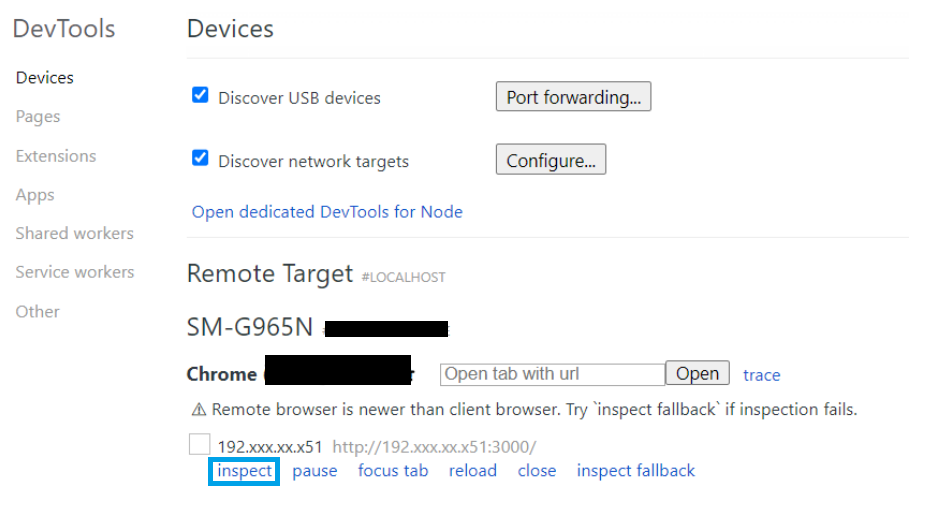This screenshot has height=517, width=932.
Task: Select Devices in the sidebar
Action: pyautogui.click(x=45, y=78)
